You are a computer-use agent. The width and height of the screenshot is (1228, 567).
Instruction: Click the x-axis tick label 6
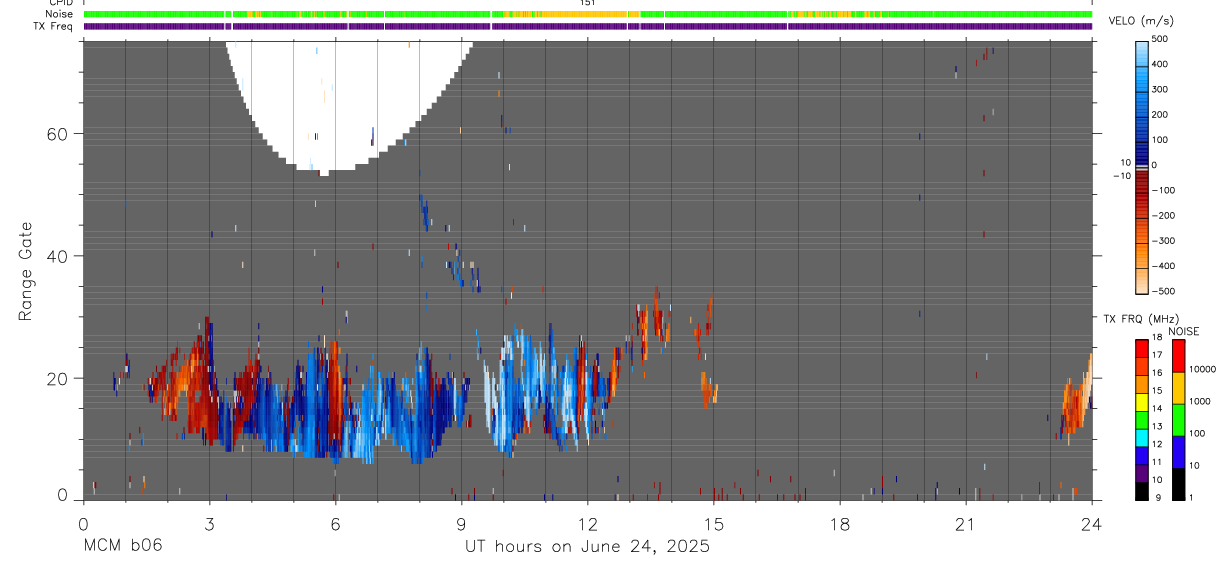coord(335,524)
